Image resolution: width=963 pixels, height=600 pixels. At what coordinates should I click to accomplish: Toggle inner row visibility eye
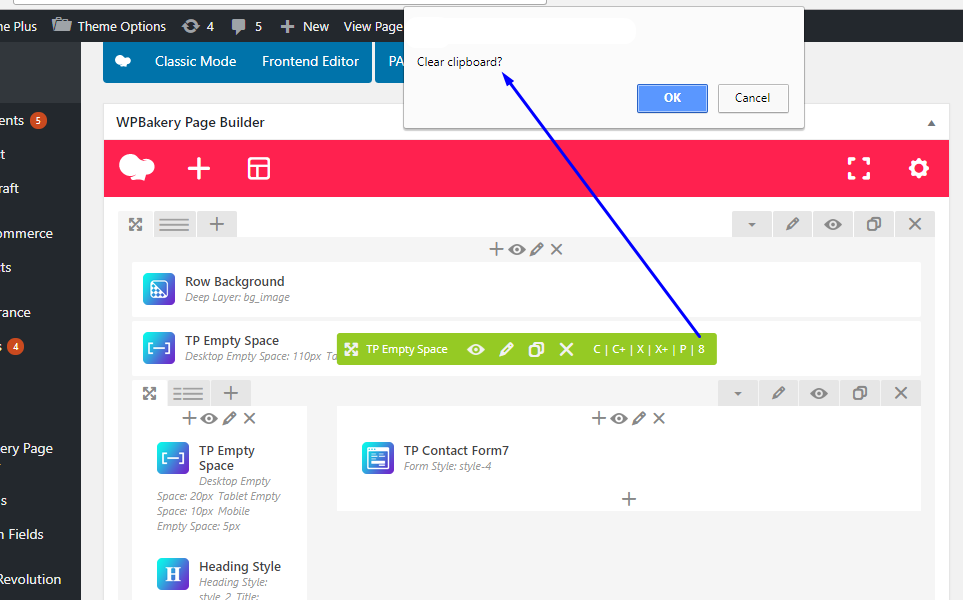819,394
